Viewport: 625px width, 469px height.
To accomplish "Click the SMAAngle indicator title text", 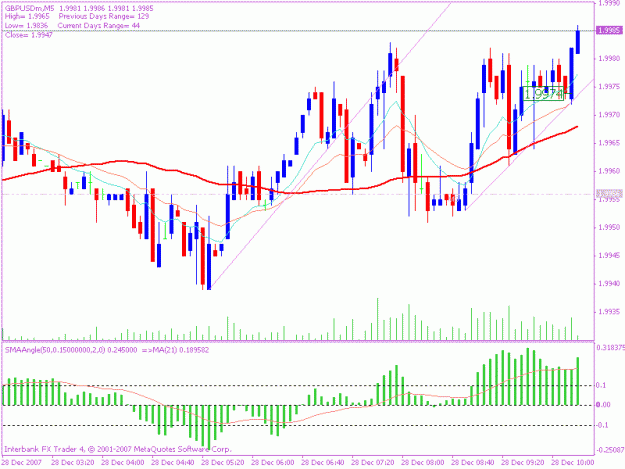I will 71,350.
